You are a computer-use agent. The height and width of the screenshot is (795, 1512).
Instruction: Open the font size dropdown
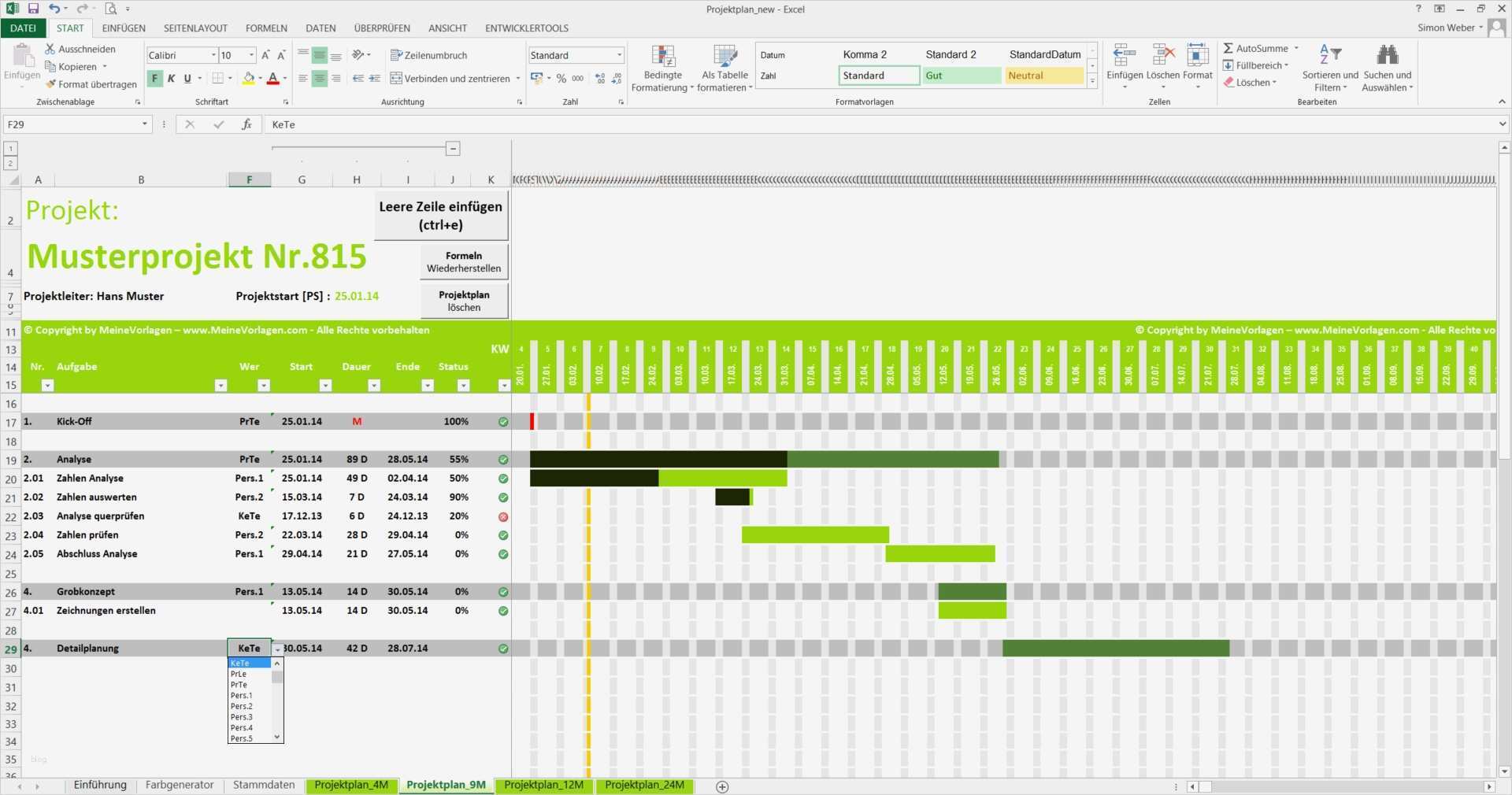pyautogui.click(x=250, y=55)
